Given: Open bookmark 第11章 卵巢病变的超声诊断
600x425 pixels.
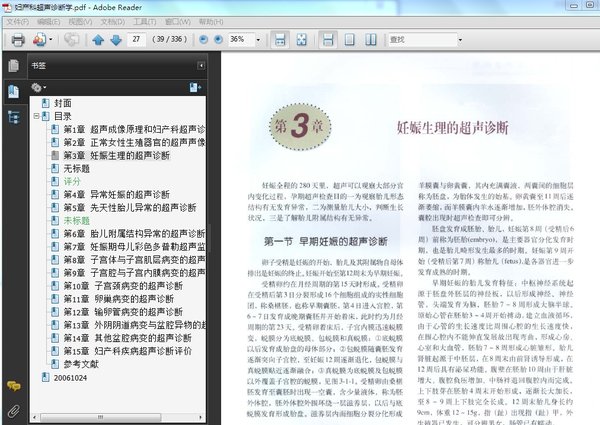Looking at the screenshot, I should (119, 299).
